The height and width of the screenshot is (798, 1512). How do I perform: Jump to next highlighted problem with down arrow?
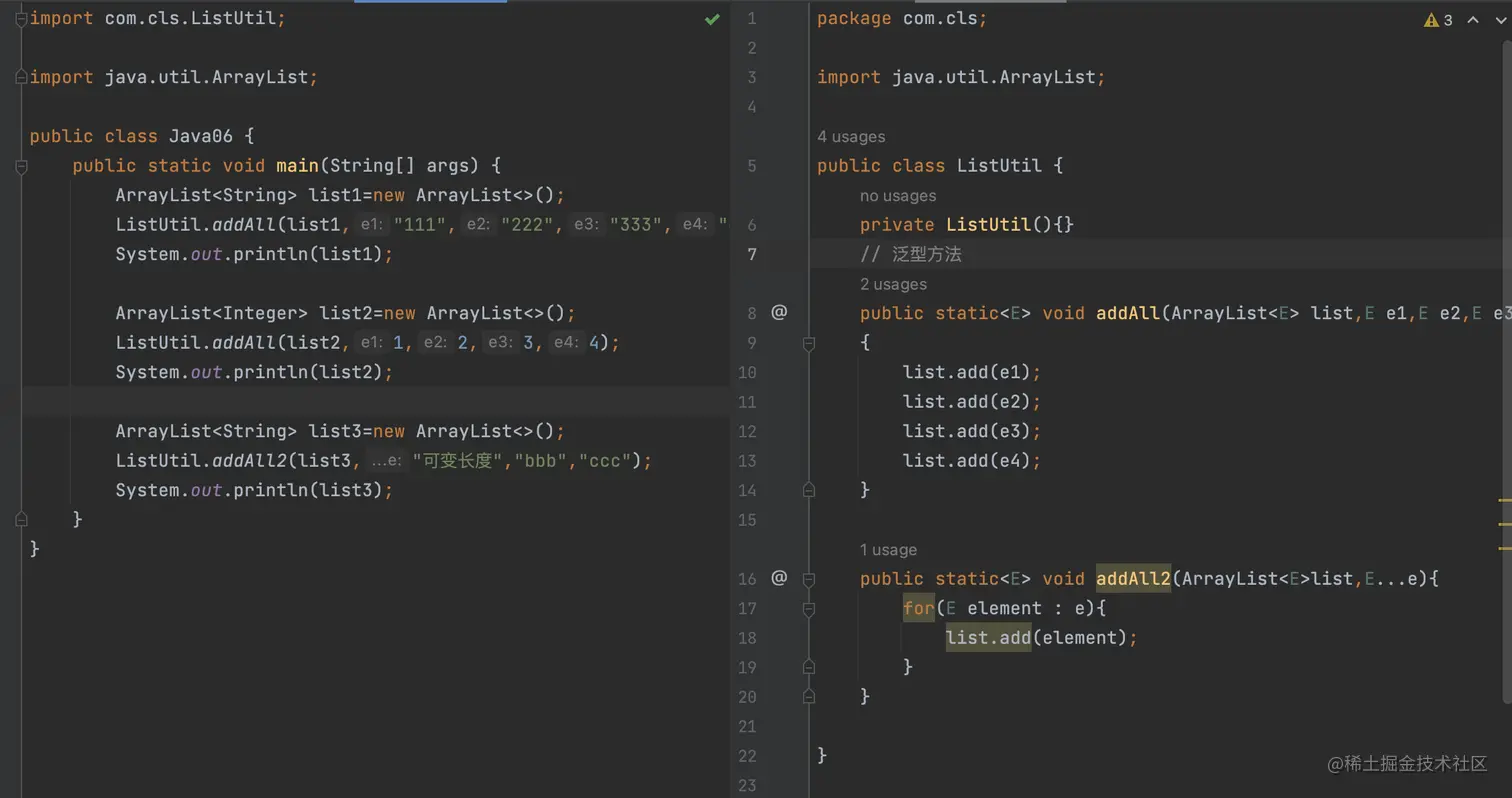(x=1500, y=20)
